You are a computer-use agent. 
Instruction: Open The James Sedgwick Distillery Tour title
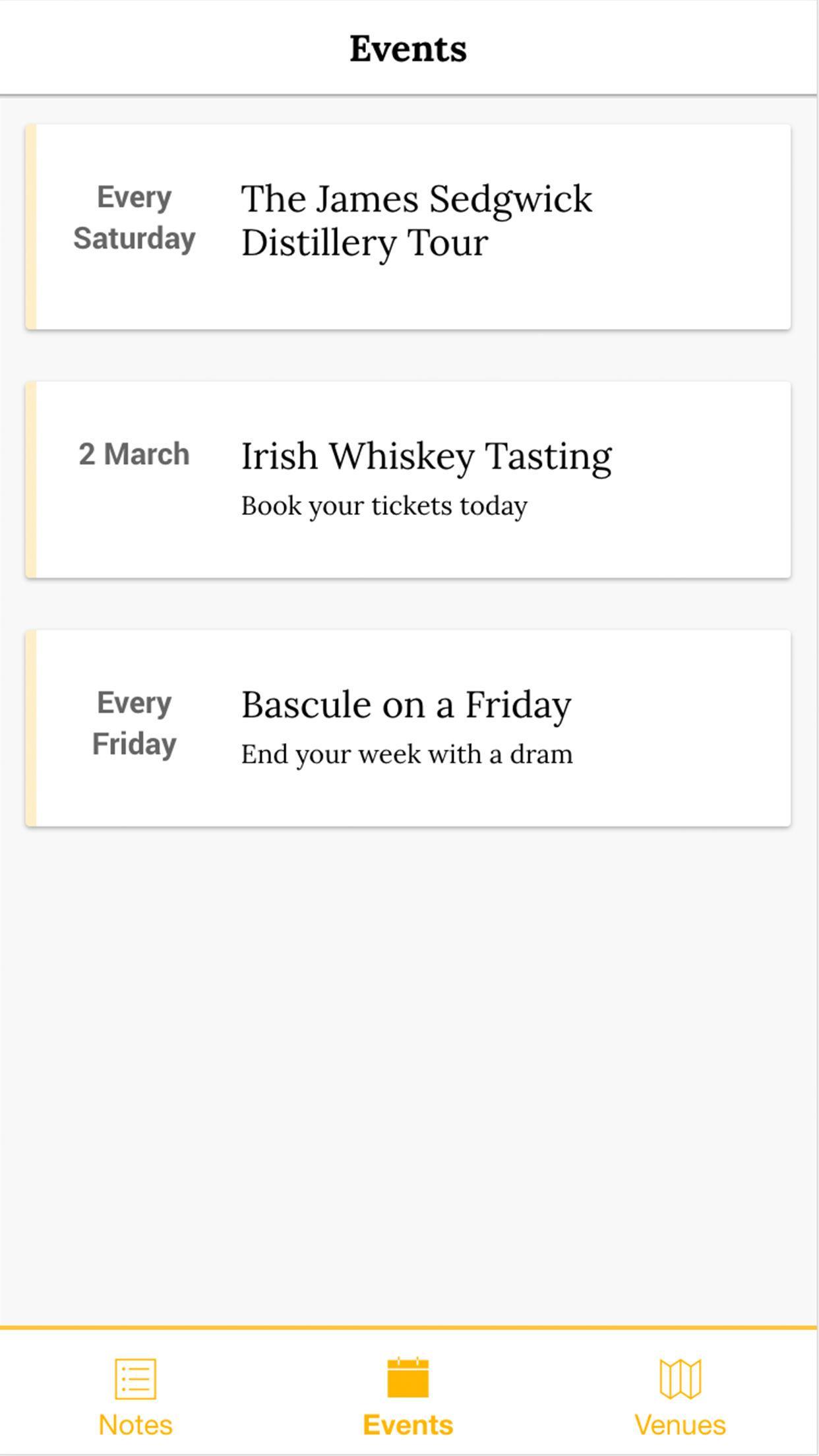[417, 220]
